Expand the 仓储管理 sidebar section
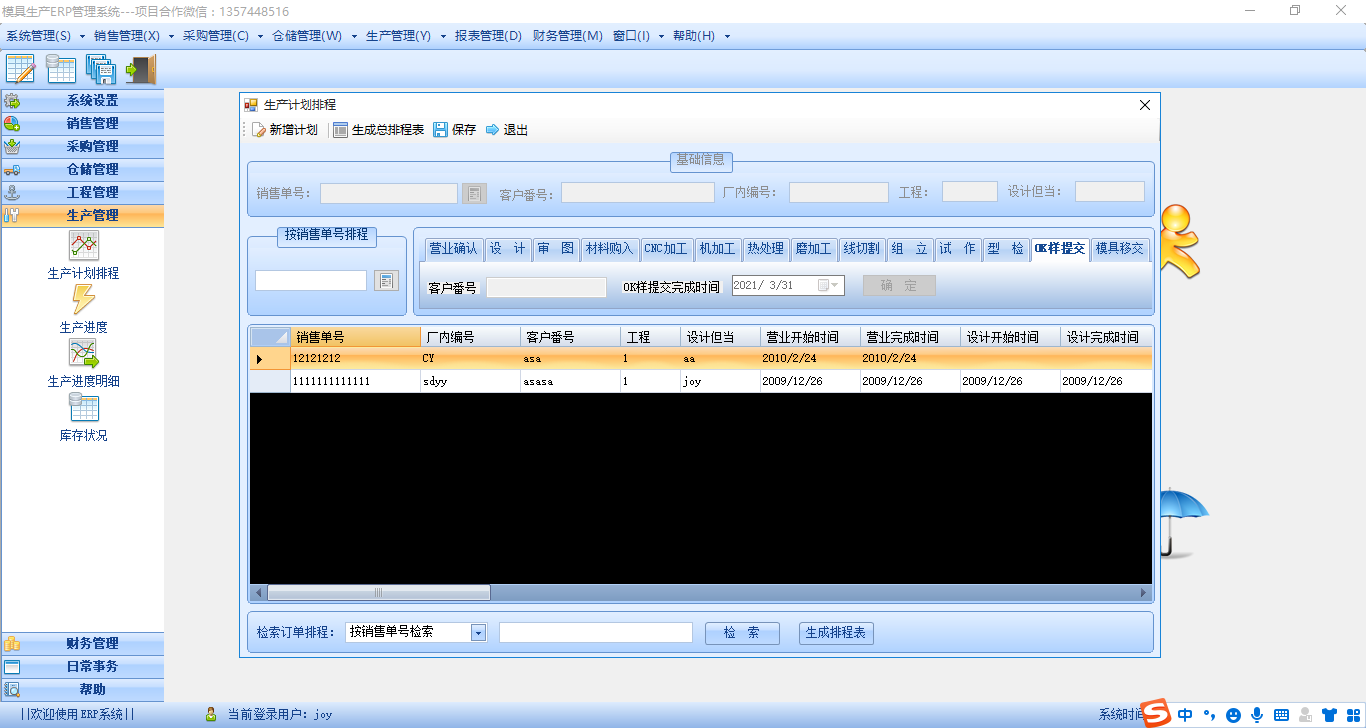 [83, 169]
